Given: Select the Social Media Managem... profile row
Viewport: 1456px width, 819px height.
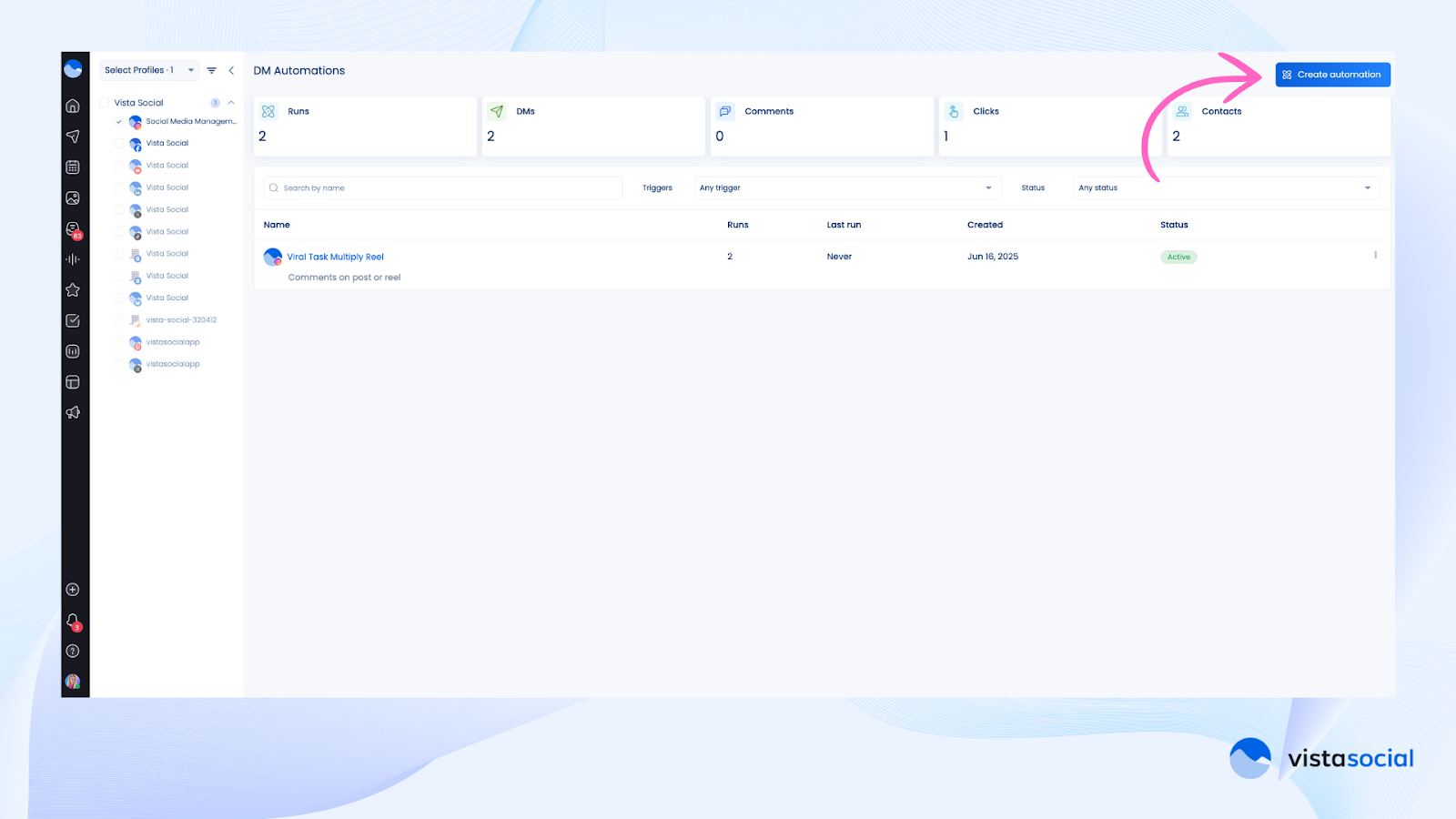Looking at the screenshot, I should click(x=176, y=121).
